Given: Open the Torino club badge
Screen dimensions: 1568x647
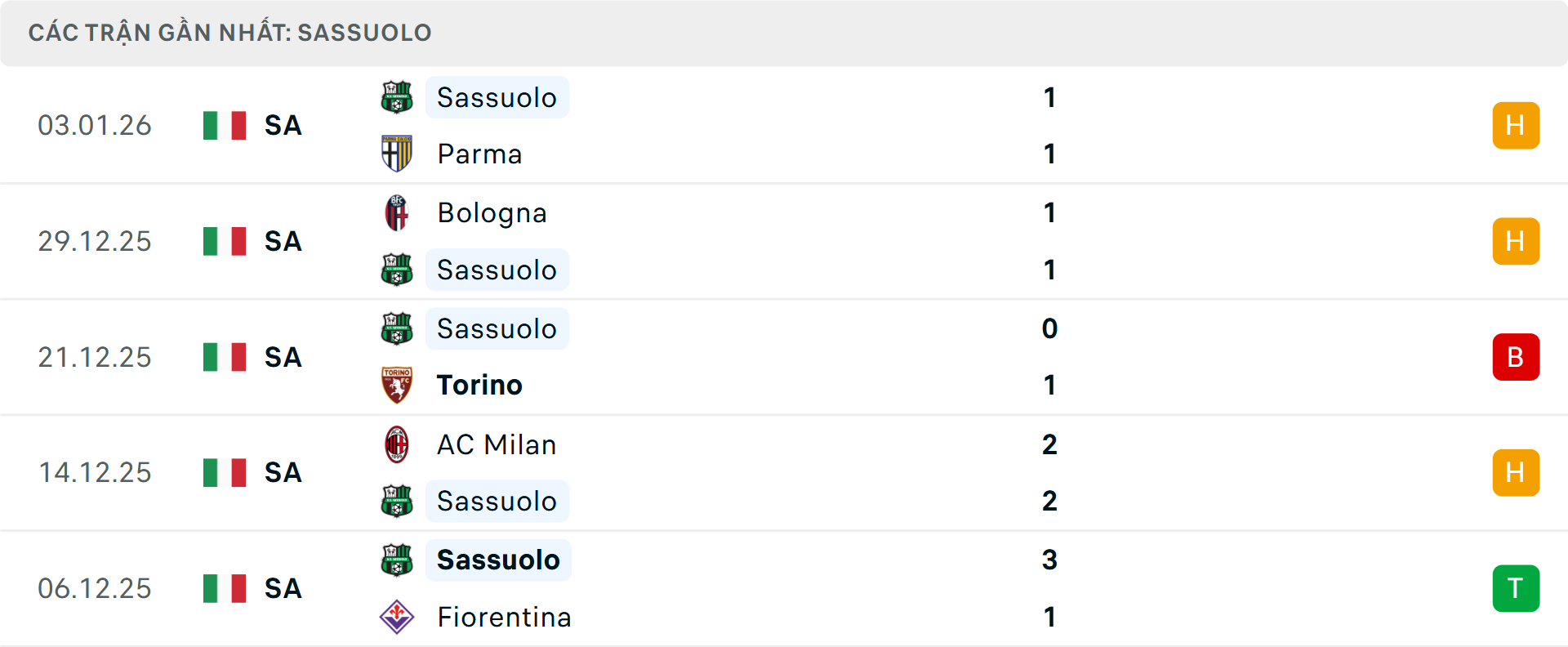Looking at the screenshot, I should point(396,384).
